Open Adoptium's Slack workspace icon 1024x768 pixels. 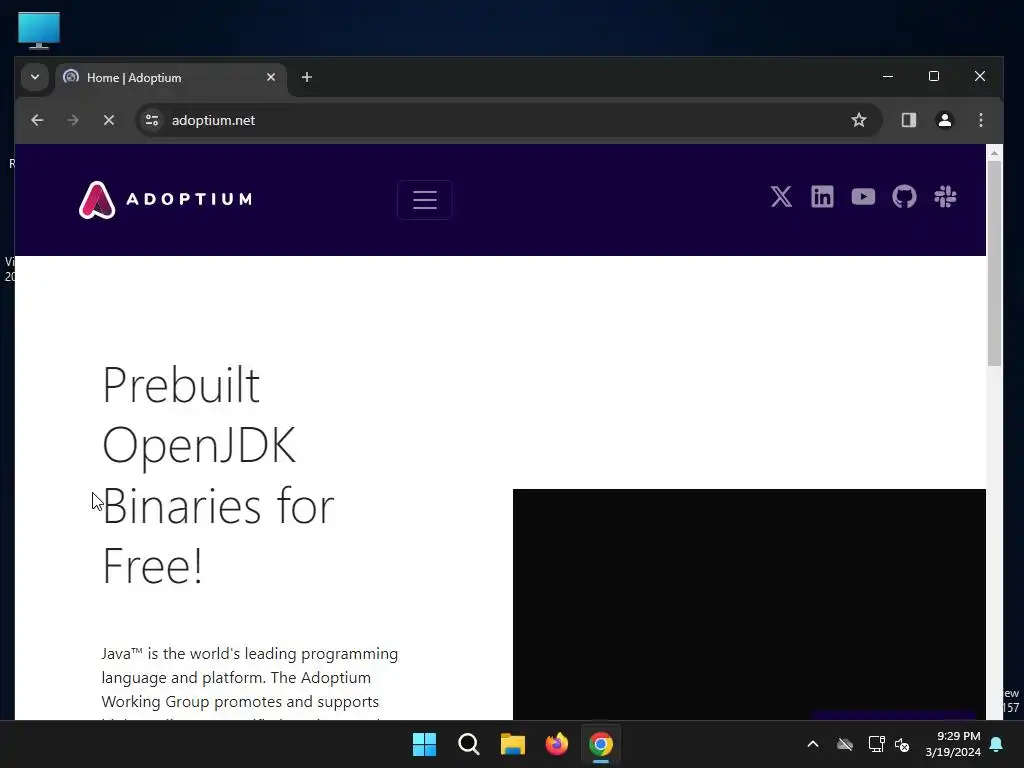(x=945, y=197)
